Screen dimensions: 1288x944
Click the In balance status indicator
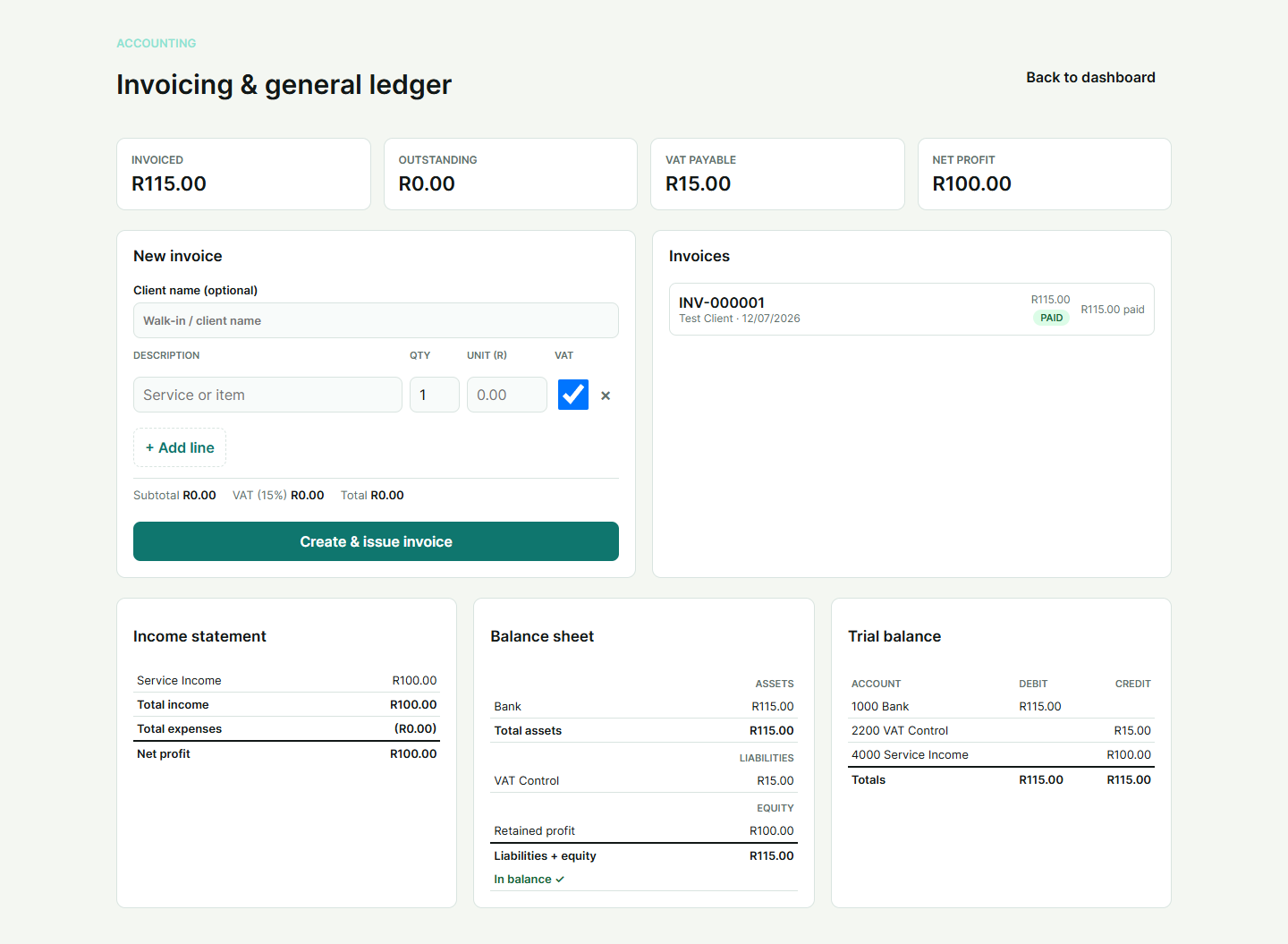pyautogui.click(x=529, y=880)
